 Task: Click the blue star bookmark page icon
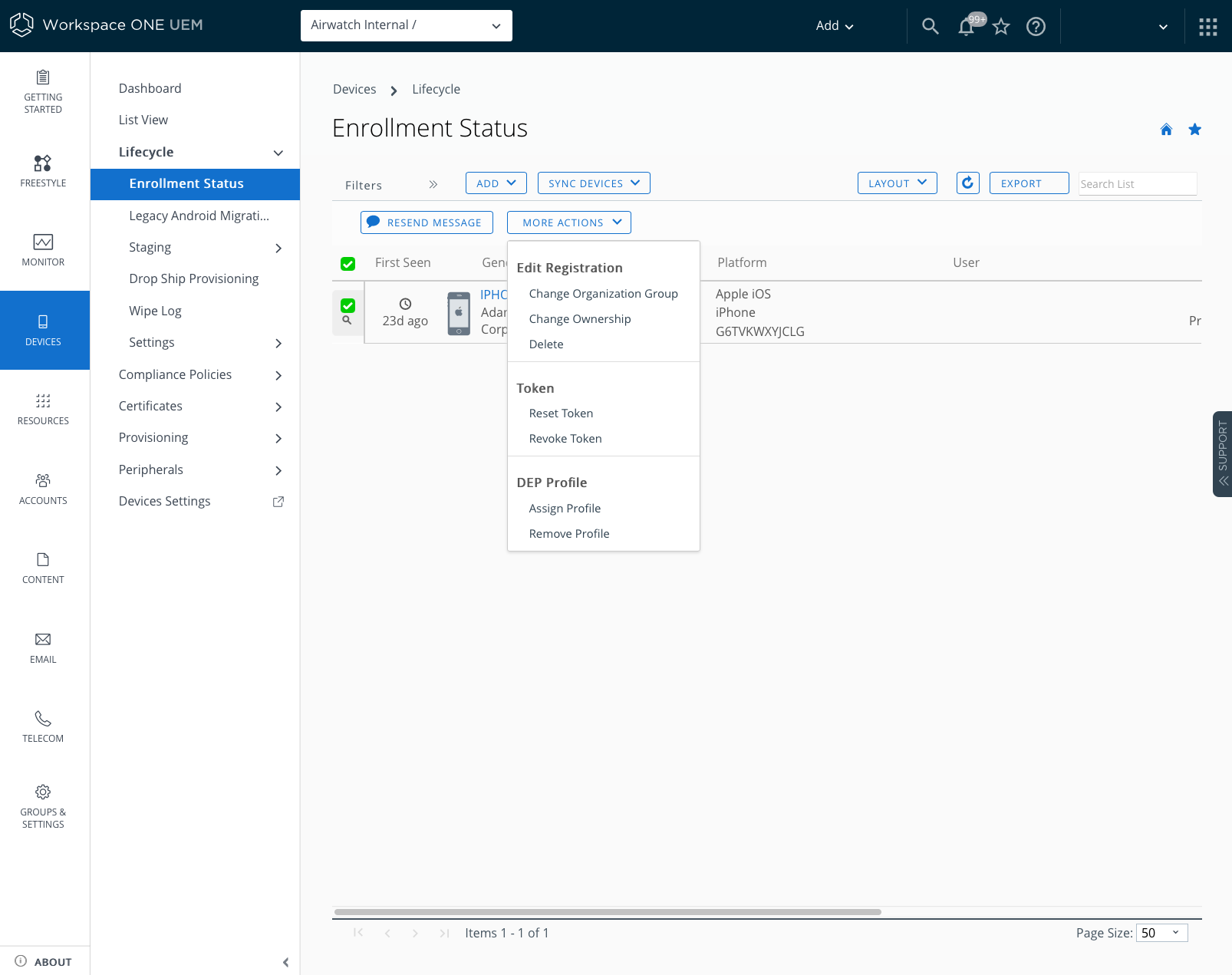(1194, 129)
